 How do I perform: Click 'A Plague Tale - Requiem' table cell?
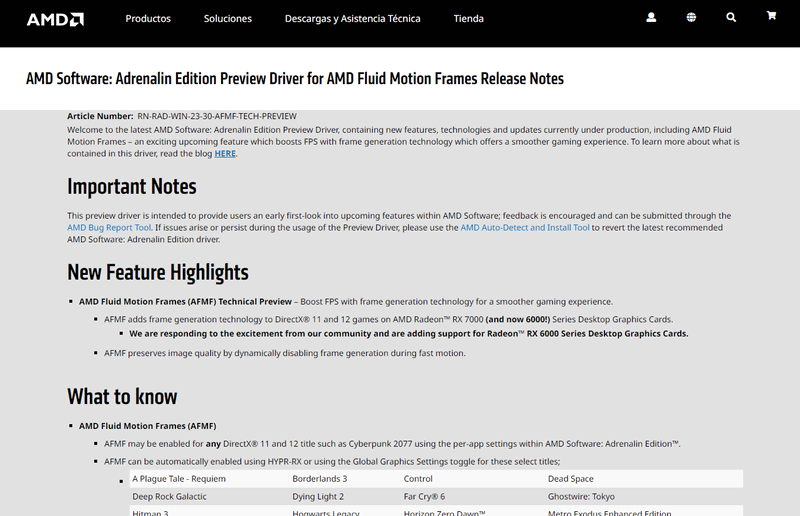(179, 479)
